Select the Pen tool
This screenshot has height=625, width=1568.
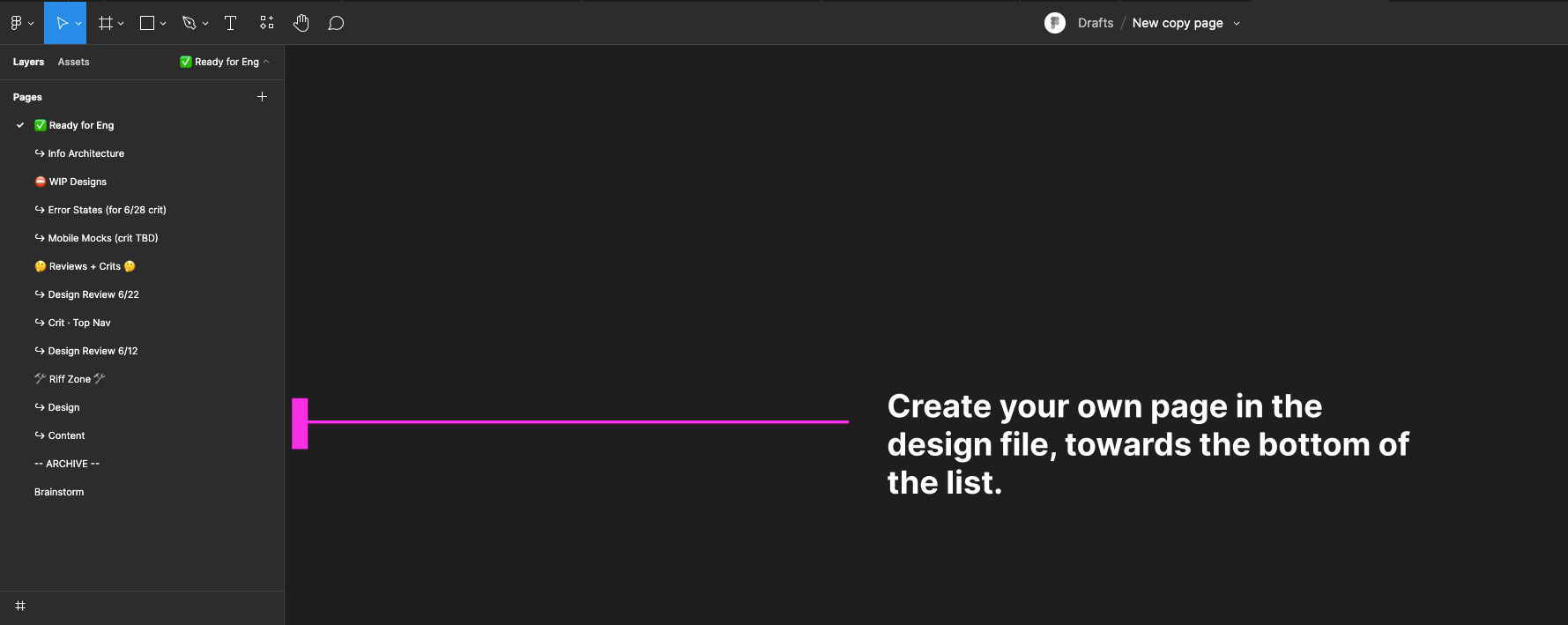click(x=189, y=22)
